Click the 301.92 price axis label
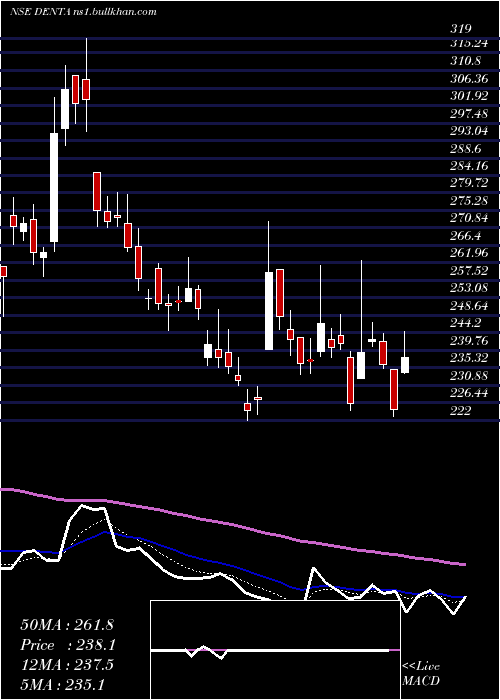Viewport: 500px width, 700px height. (469, 96)
